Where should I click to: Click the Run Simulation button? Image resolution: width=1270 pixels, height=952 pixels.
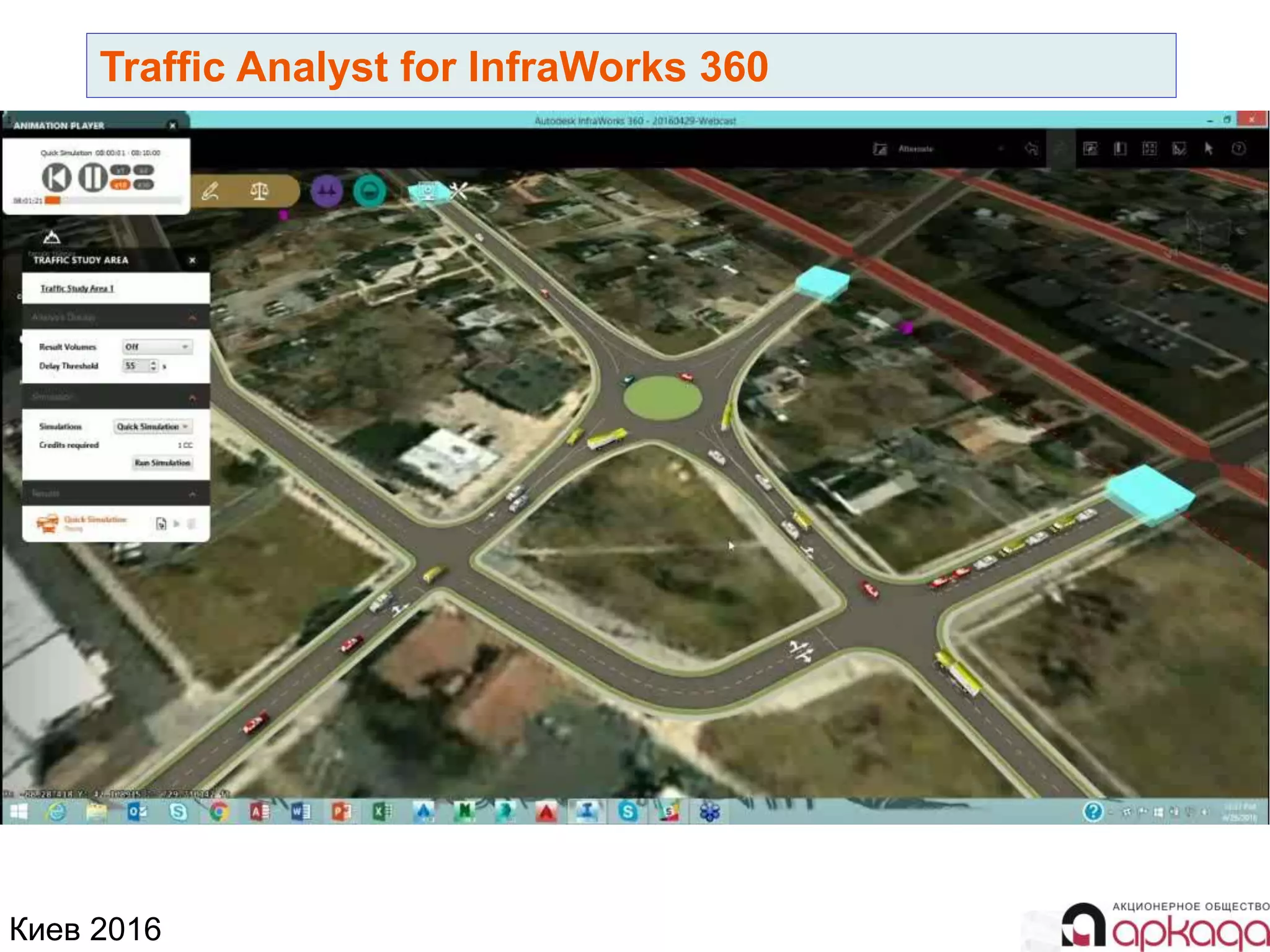(x=162, y=463)
